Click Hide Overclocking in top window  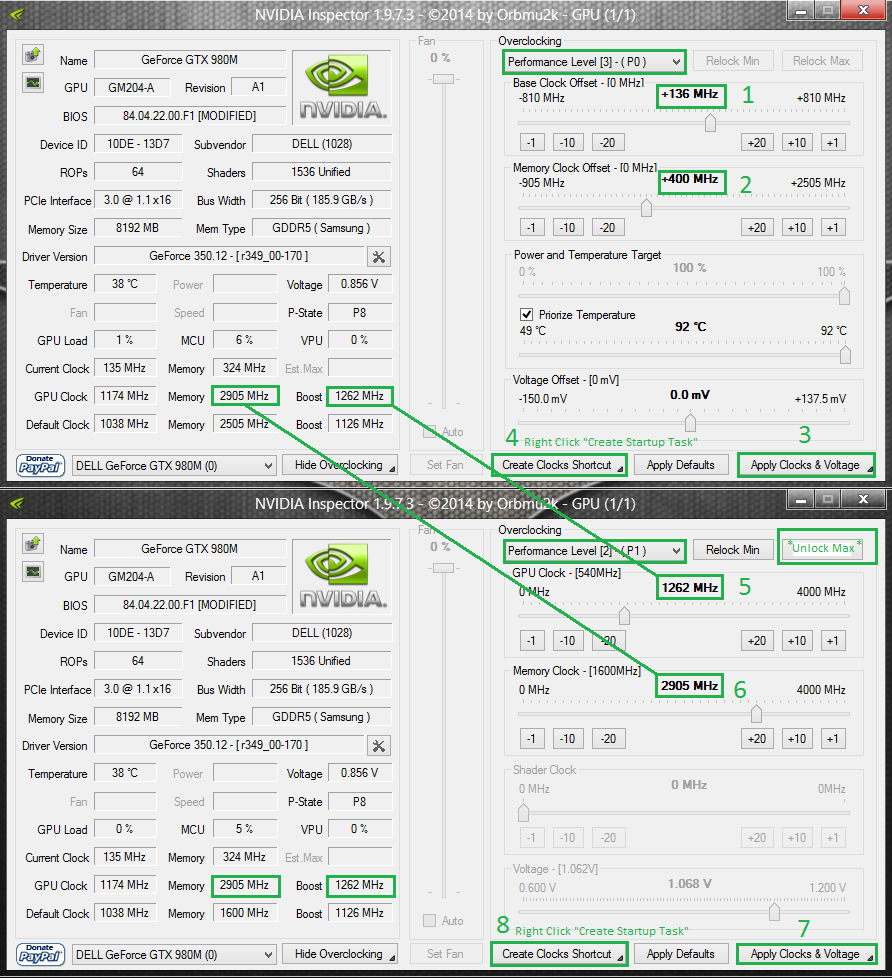340,465
